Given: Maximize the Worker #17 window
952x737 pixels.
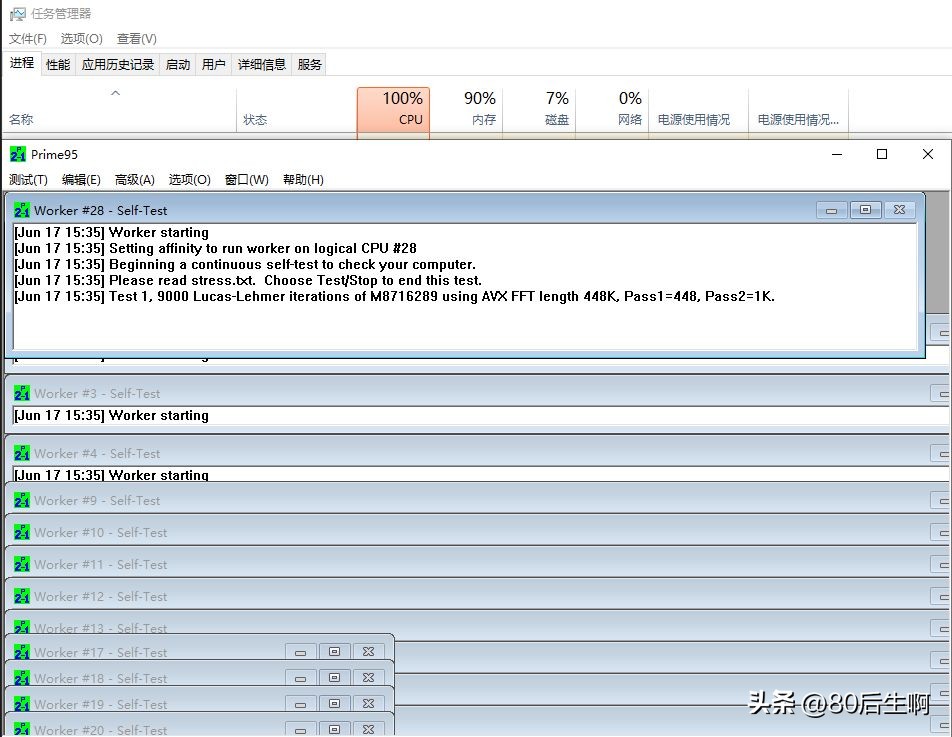Looking at the screenshot, I should (x=335, y=652).
